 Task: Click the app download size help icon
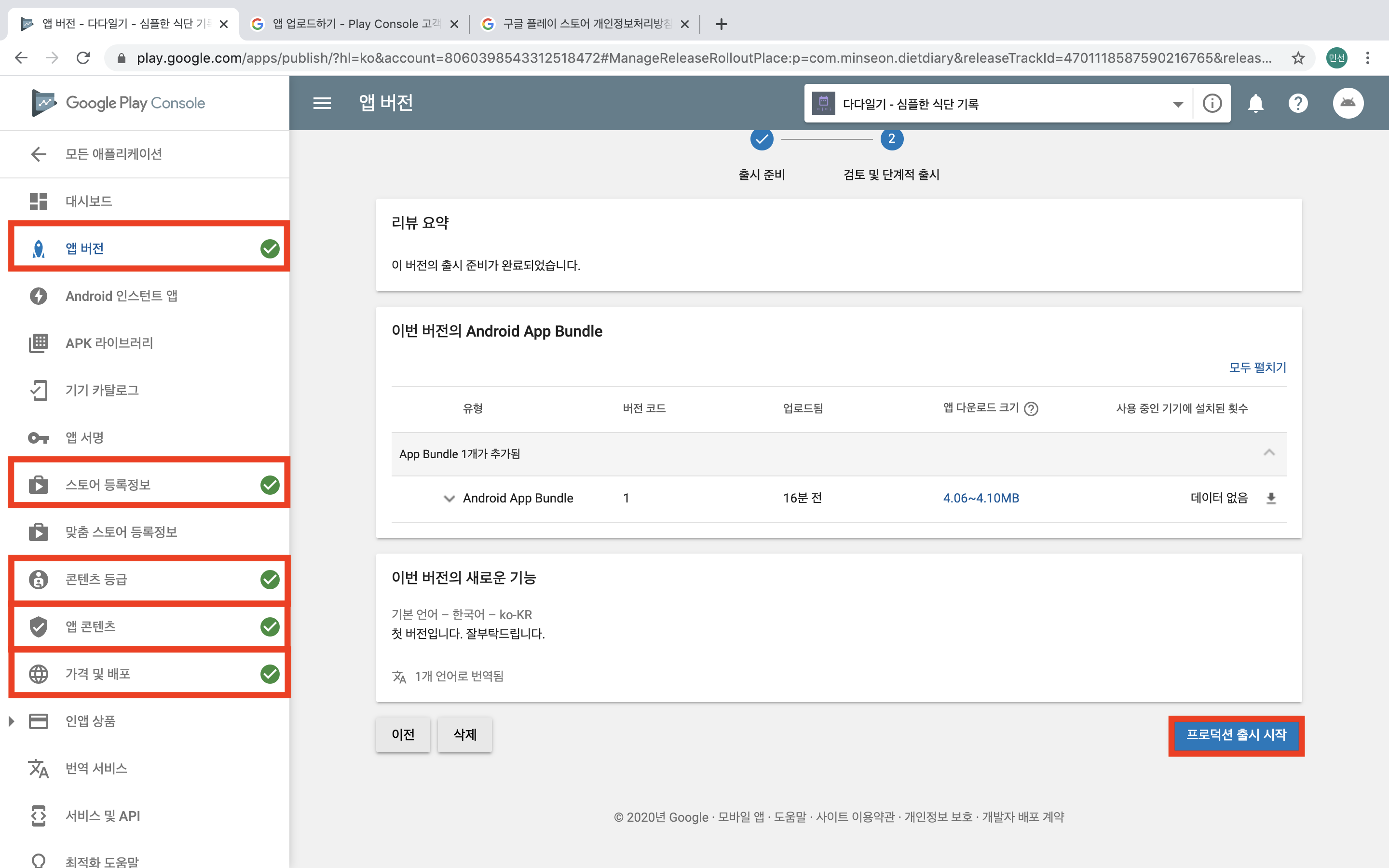coord(1032,409)
